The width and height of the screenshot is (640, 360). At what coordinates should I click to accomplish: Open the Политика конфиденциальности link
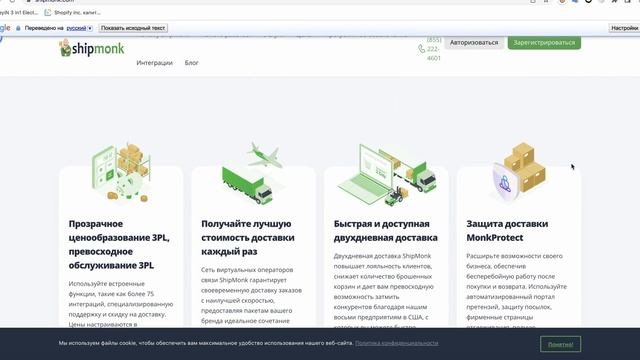pos(397,343)
